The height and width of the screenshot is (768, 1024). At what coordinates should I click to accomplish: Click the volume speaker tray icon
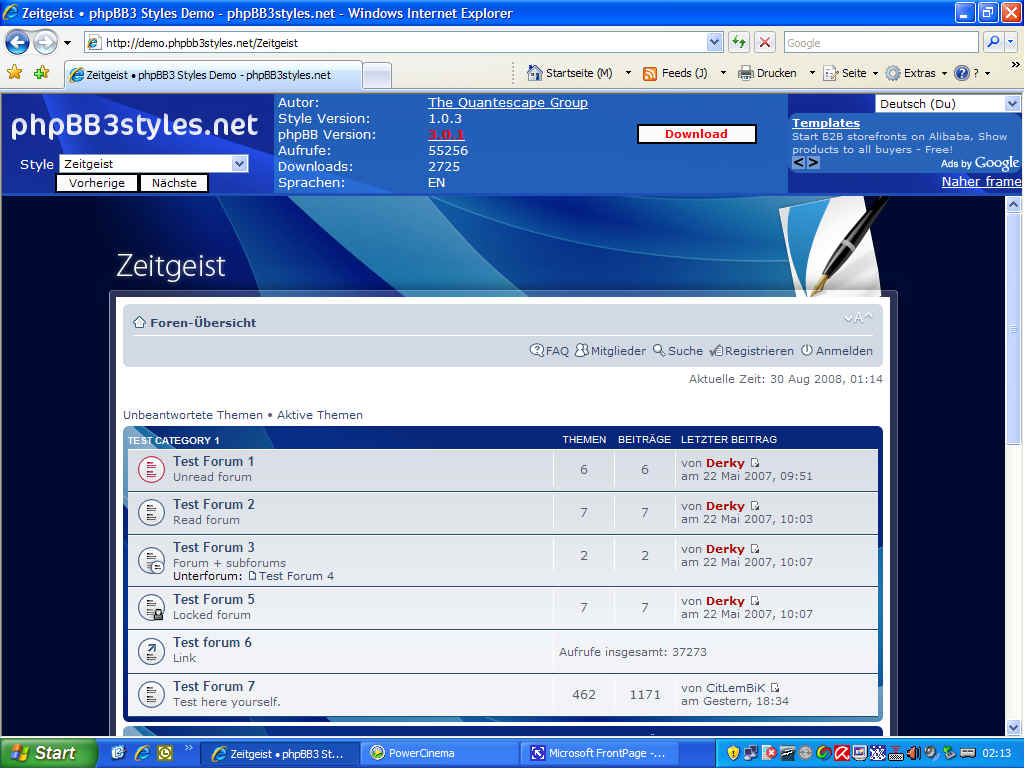coord(914,753)
